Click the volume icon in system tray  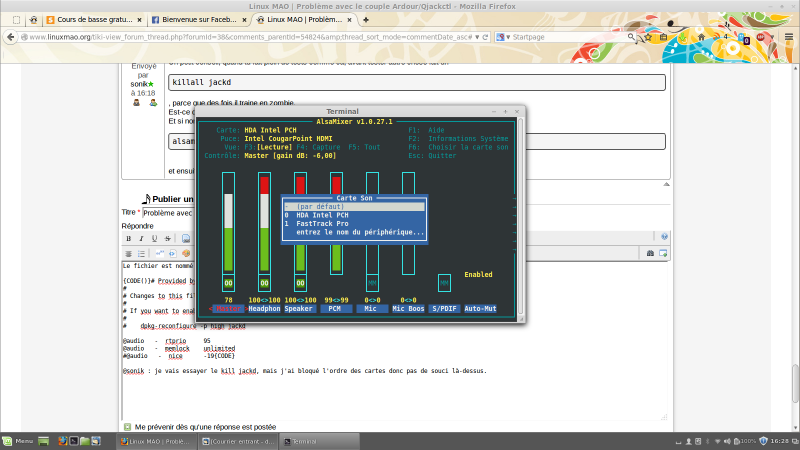pyautogui.click(x=727, y=441)
